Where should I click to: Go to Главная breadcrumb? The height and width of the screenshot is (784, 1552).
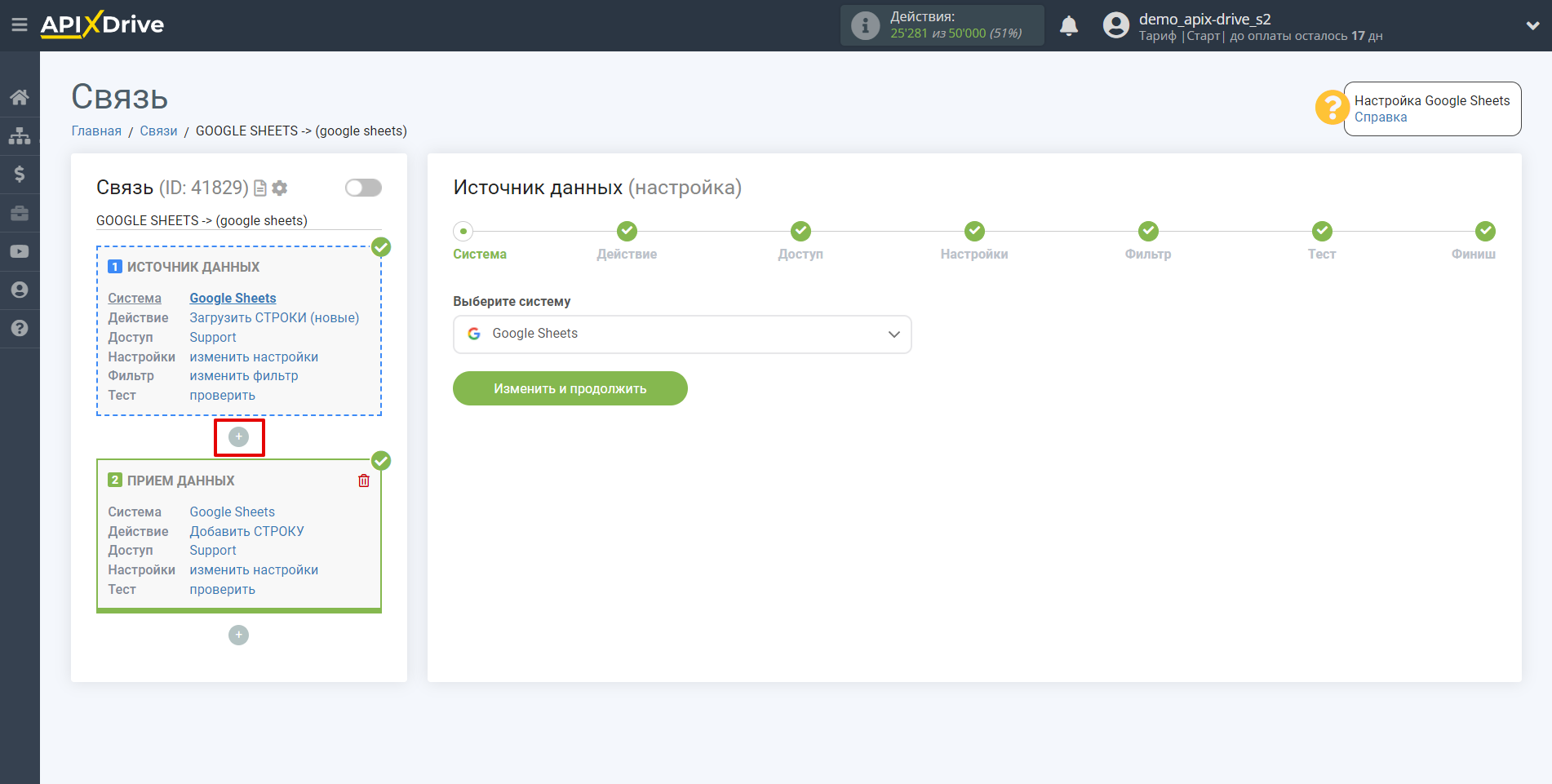[x=96, y=131]
